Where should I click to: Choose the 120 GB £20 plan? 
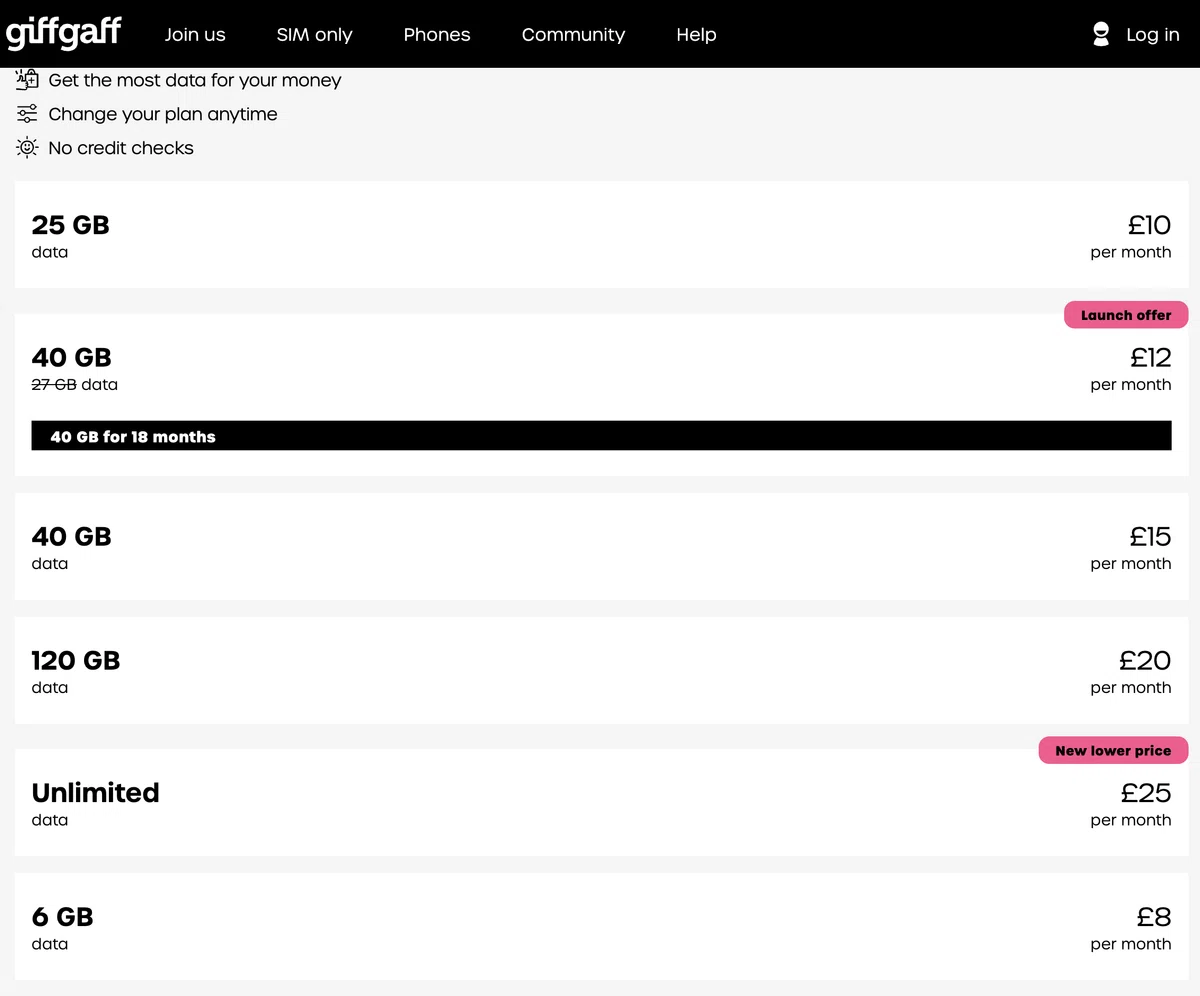601,670
